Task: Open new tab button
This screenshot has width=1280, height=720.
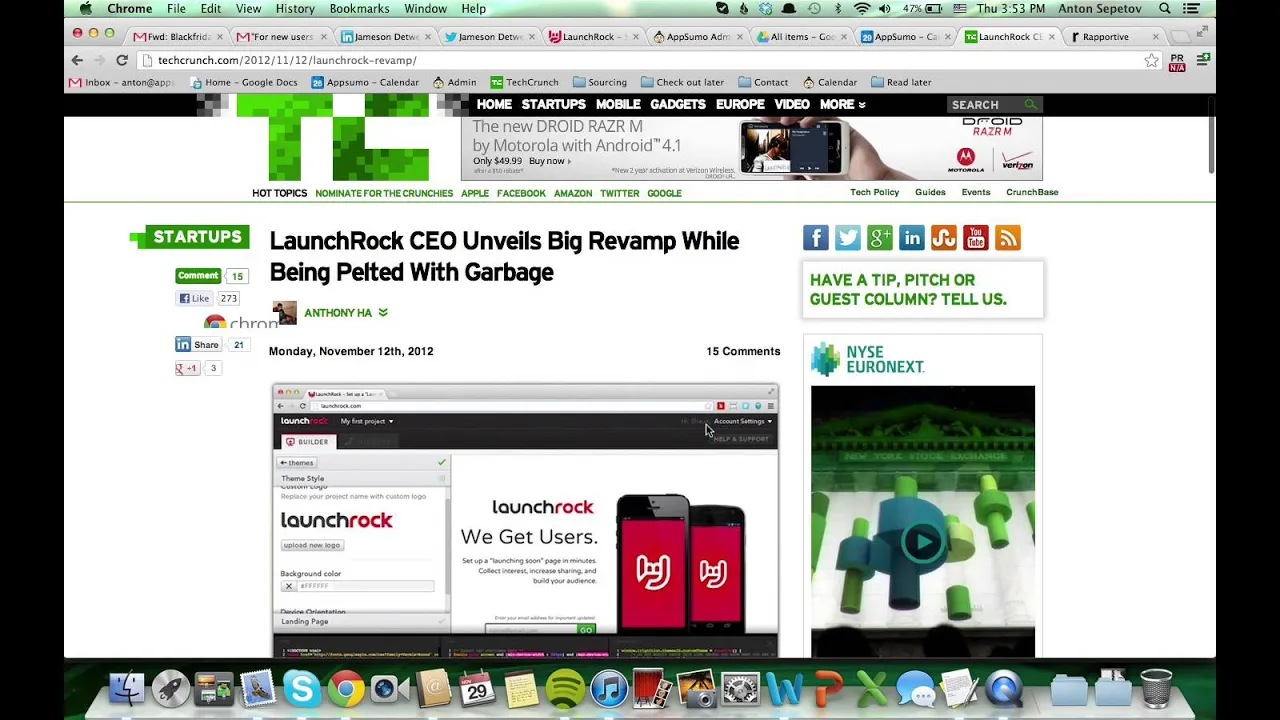Action: click(x=1181, y=37)
